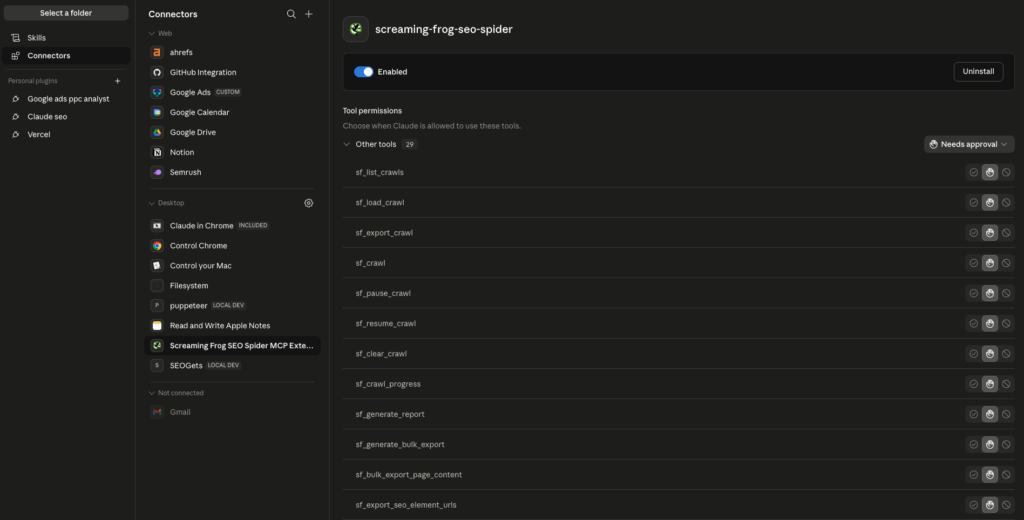Toggle the Enabled switch off

tap(364, 72)
